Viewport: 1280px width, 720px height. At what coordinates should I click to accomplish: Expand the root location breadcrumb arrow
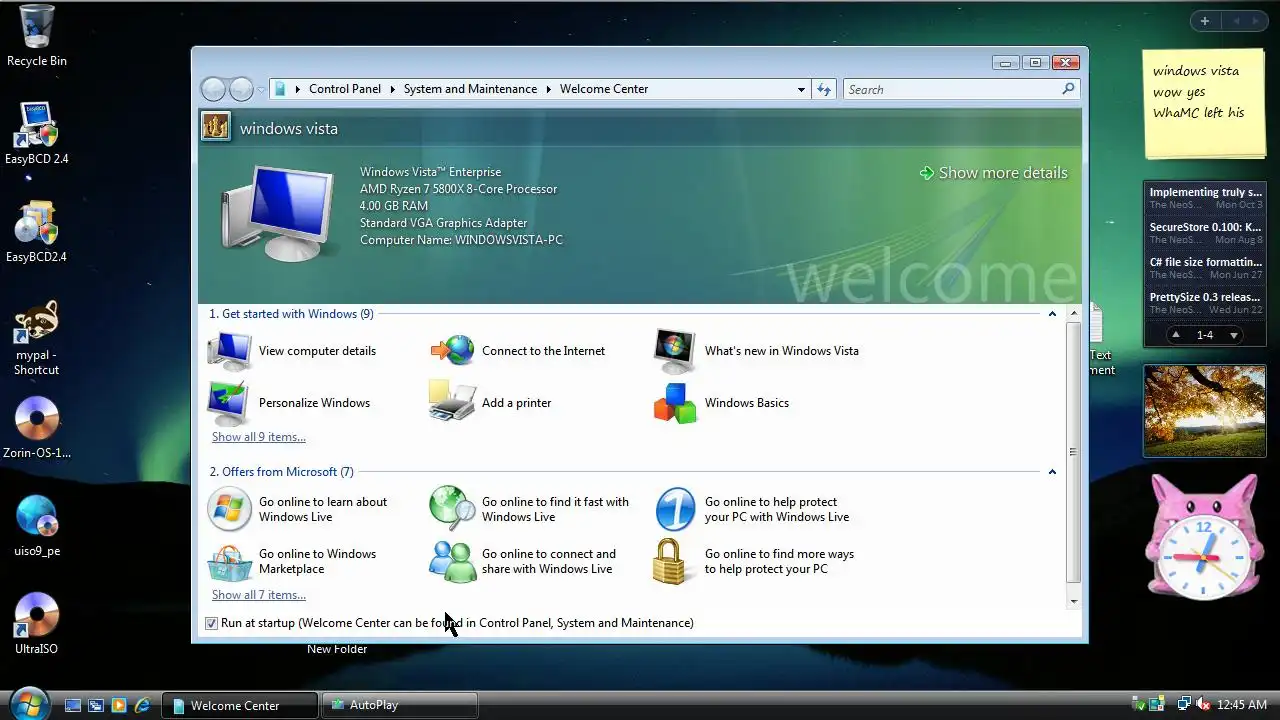click(x=297, y=89)
